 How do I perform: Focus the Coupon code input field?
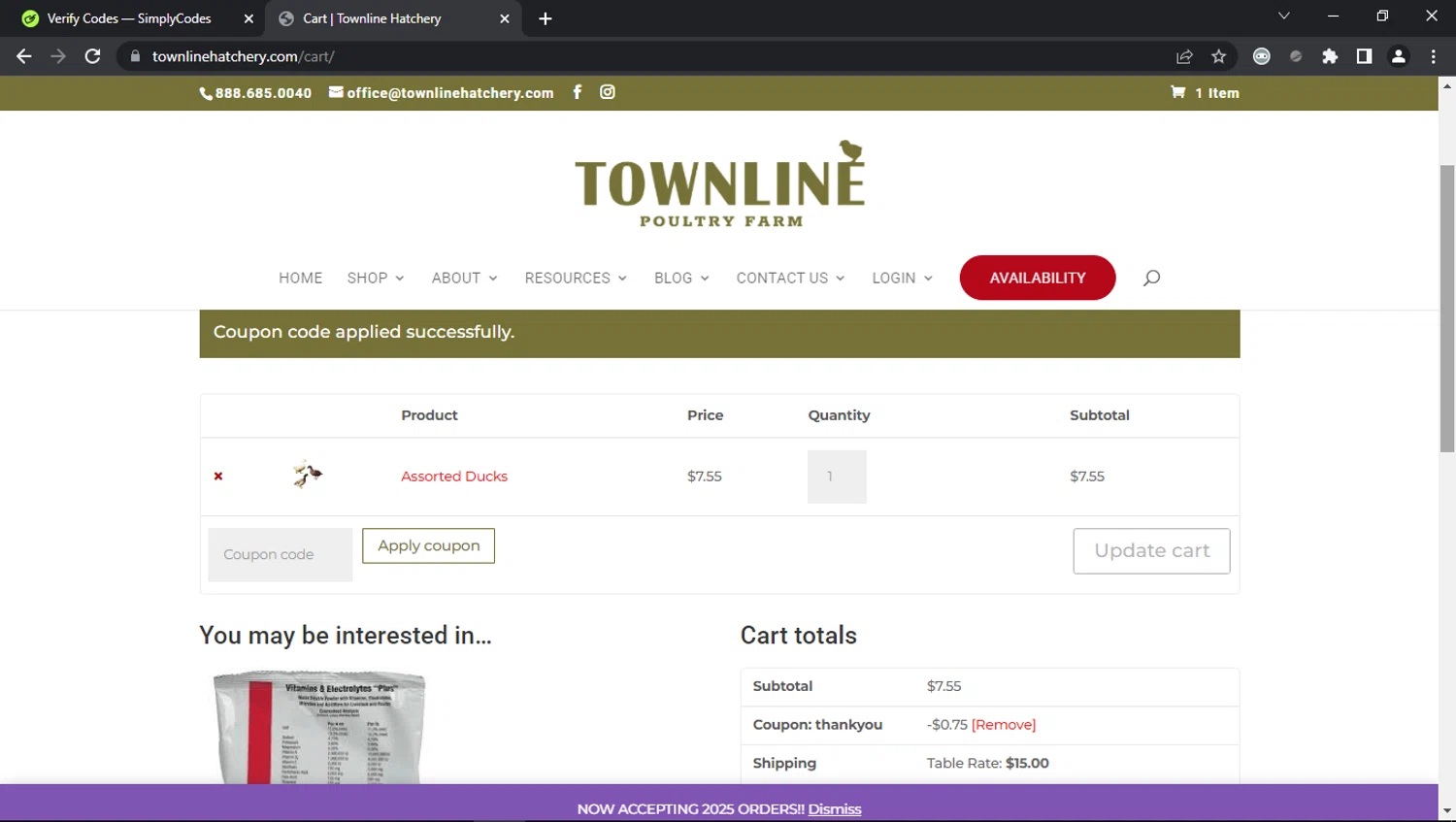pyautogui.click(x=281, y=554)
